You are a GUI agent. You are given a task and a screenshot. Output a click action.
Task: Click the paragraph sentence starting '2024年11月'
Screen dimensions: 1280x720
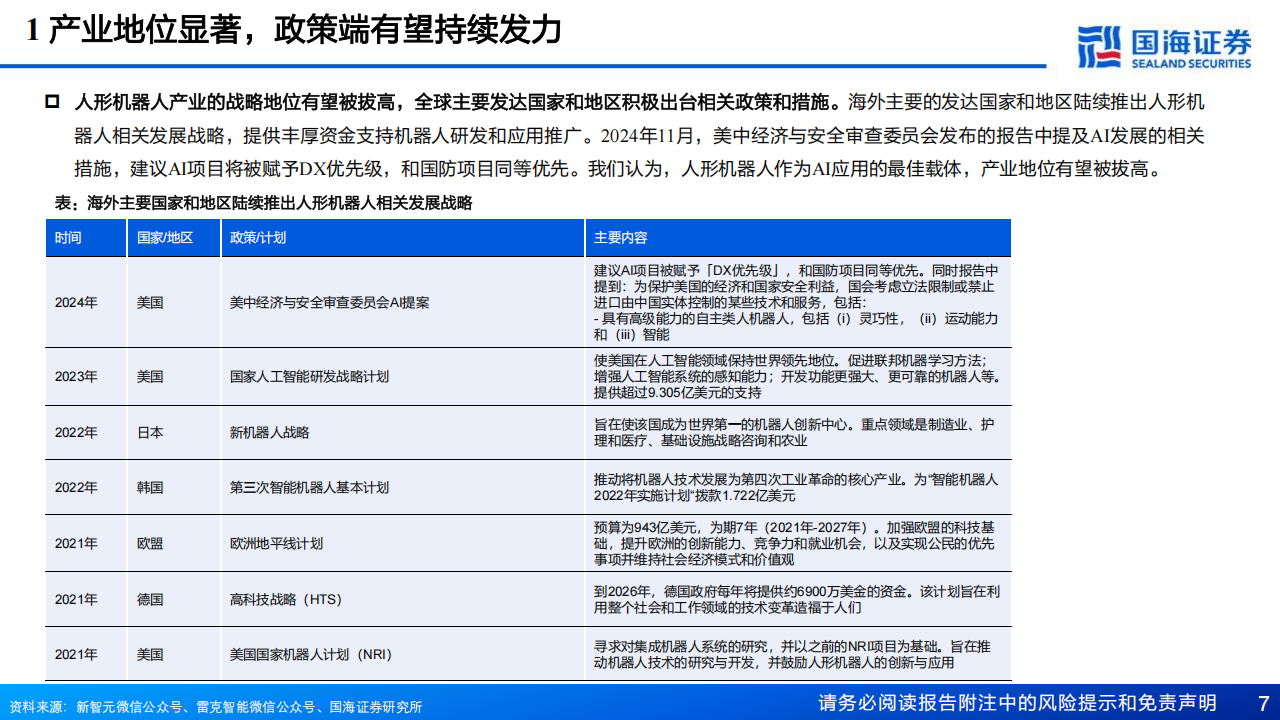click(x=640, y=153)
